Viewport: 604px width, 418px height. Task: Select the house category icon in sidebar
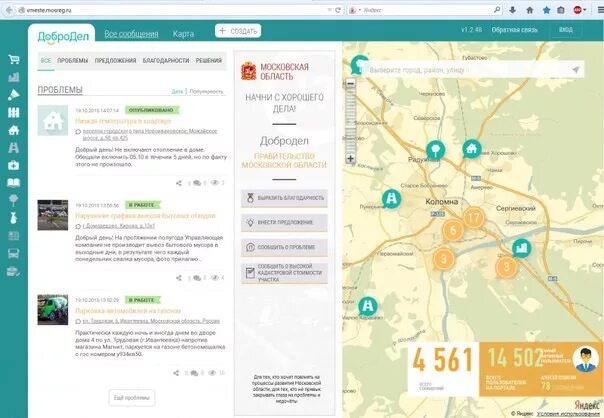[14, 130]
